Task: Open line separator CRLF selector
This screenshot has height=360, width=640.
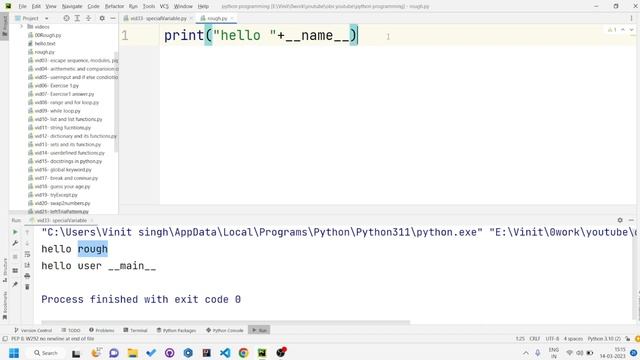Action: point(535,339)
